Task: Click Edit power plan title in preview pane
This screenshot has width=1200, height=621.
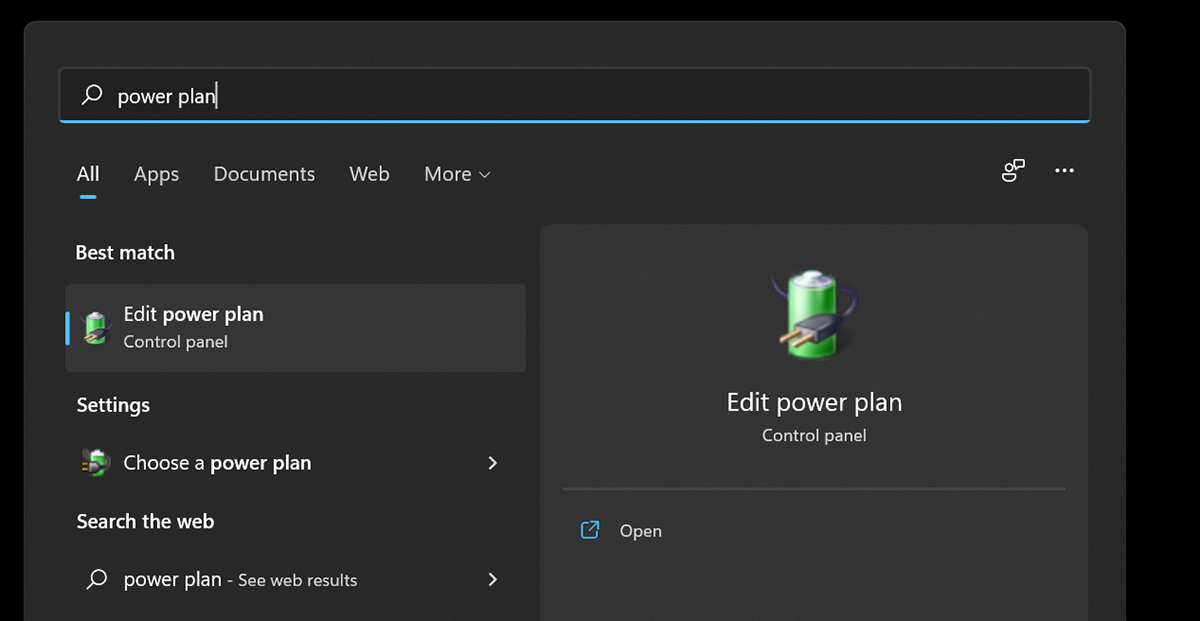Action: coord(814,402)
